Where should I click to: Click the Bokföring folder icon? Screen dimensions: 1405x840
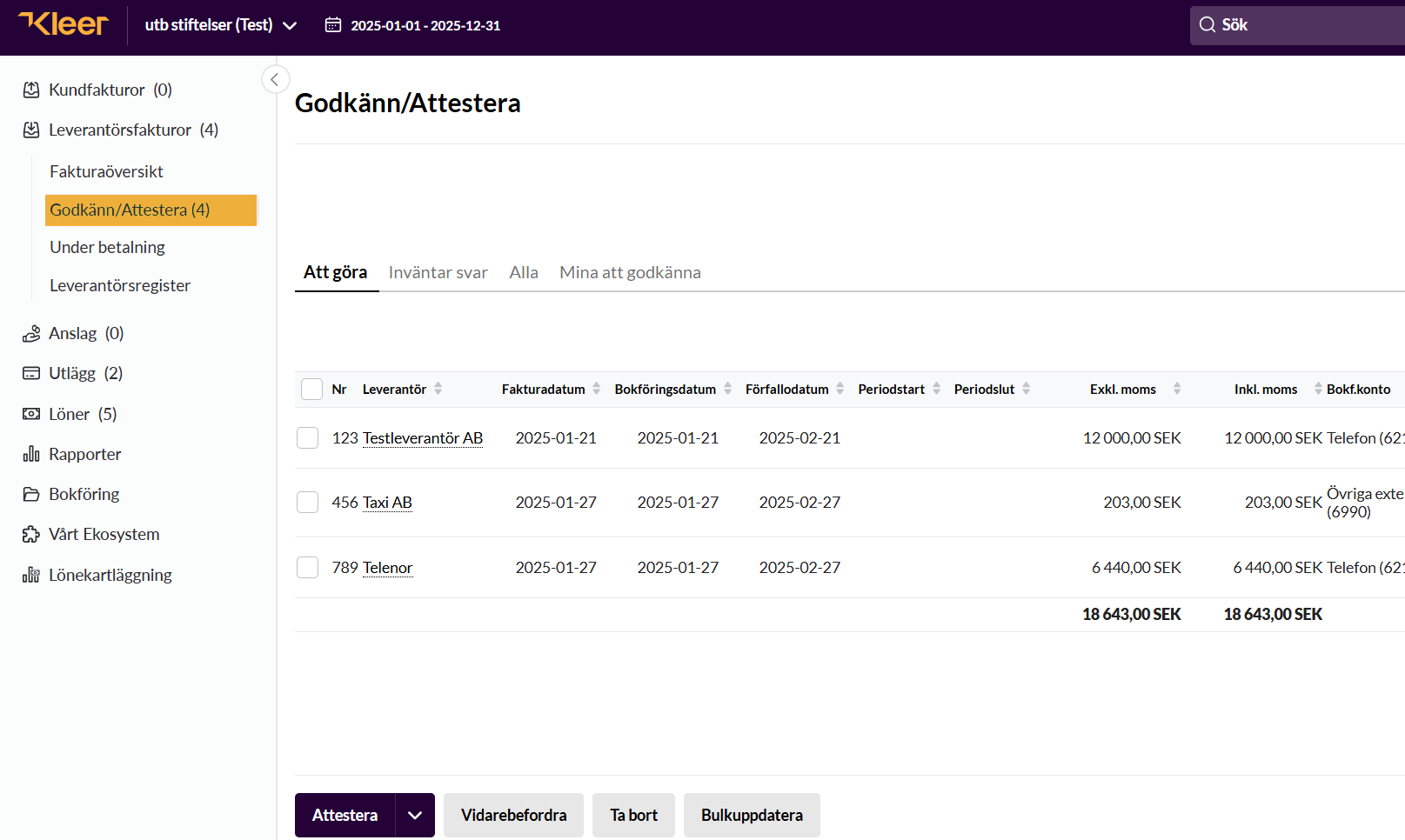pyautogui.click(x=31, y=494)
